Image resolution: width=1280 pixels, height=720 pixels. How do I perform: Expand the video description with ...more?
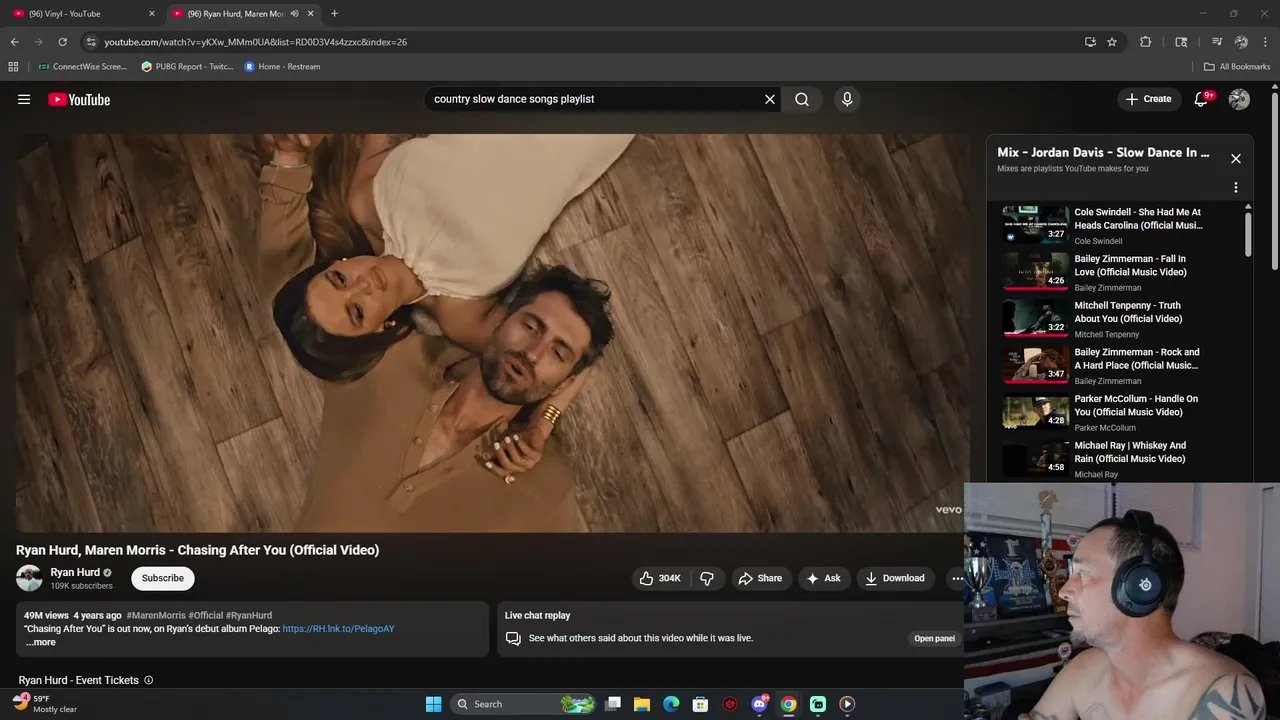pos(41,642)
